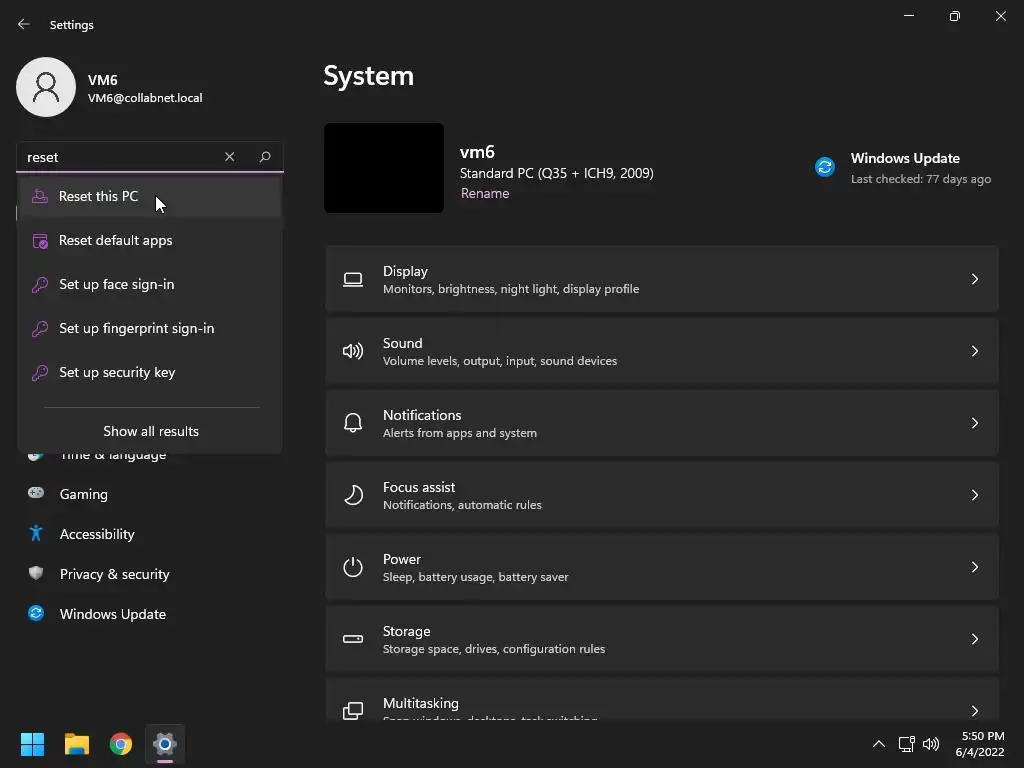Launch Google Chrome from the taskbar
This screenshot has width=1024, height=768.
click(x=121, y=744)
